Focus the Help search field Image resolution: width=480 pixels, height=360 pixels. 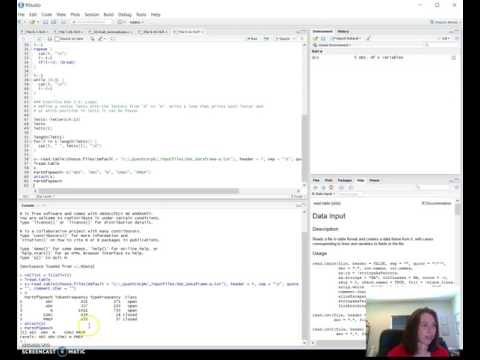[435, 188]
